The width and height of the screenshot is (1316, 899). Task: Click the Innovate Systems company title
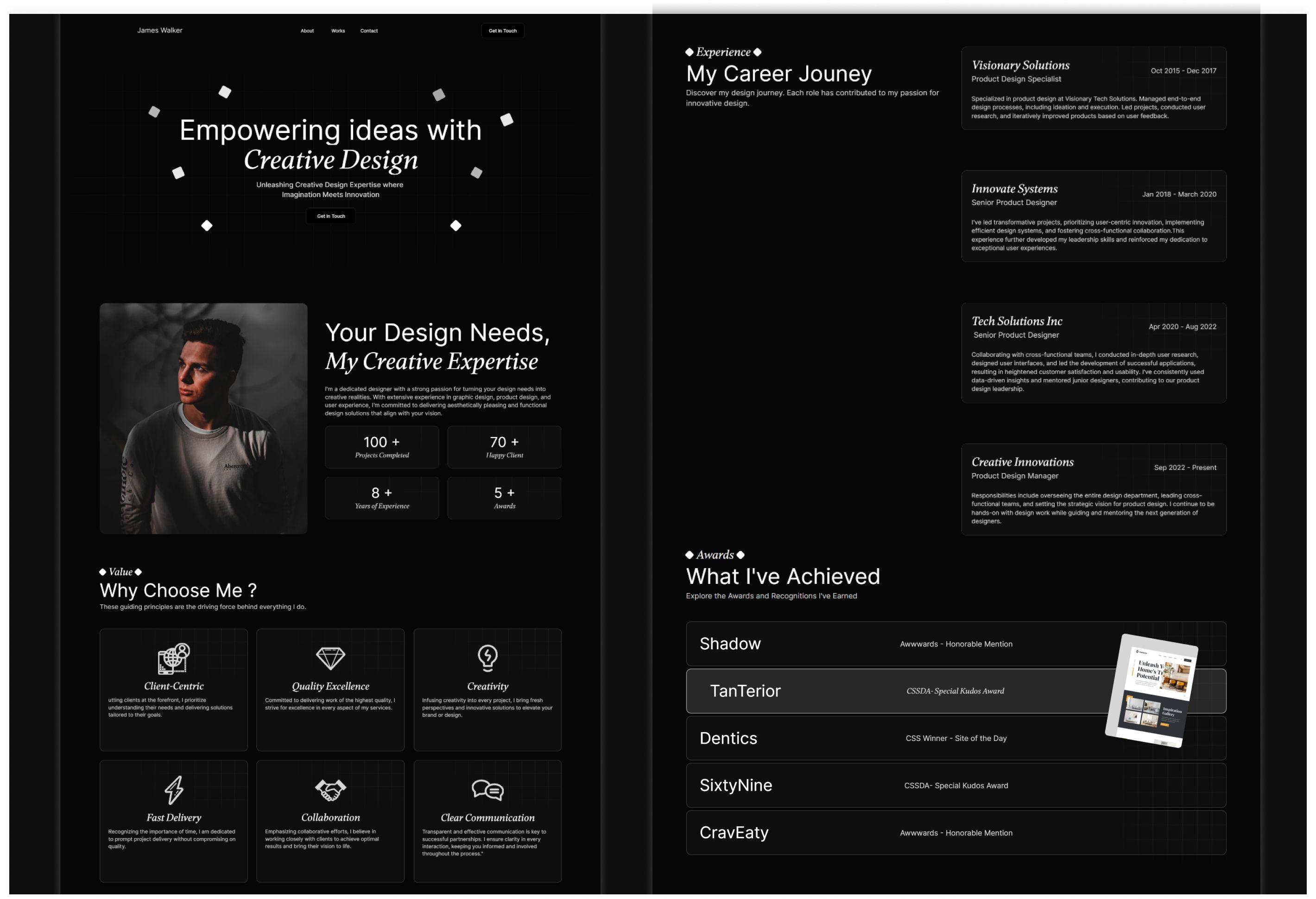pos(1014,189)
